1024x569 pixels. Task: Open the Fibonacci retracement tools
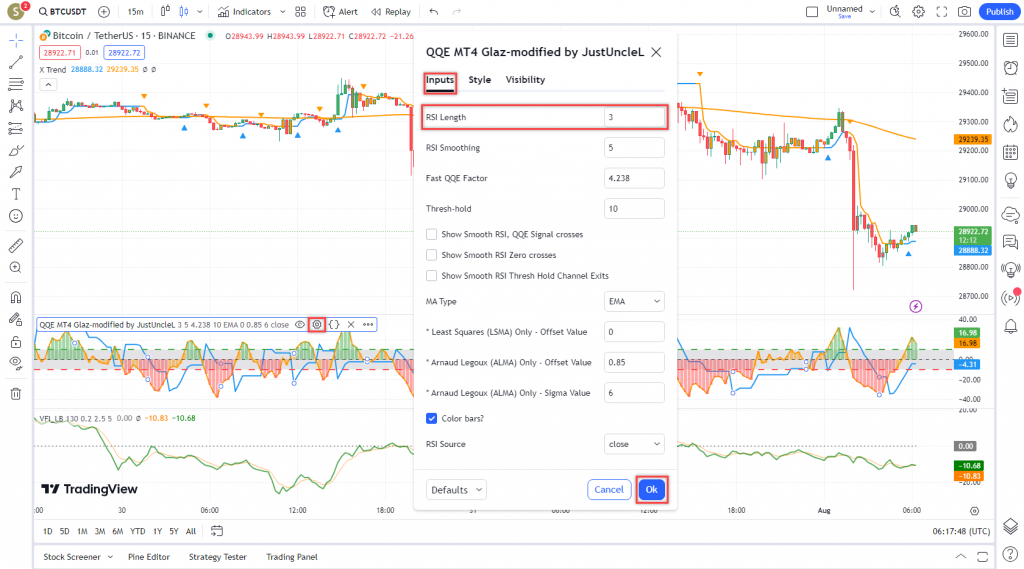click(16, 84)
